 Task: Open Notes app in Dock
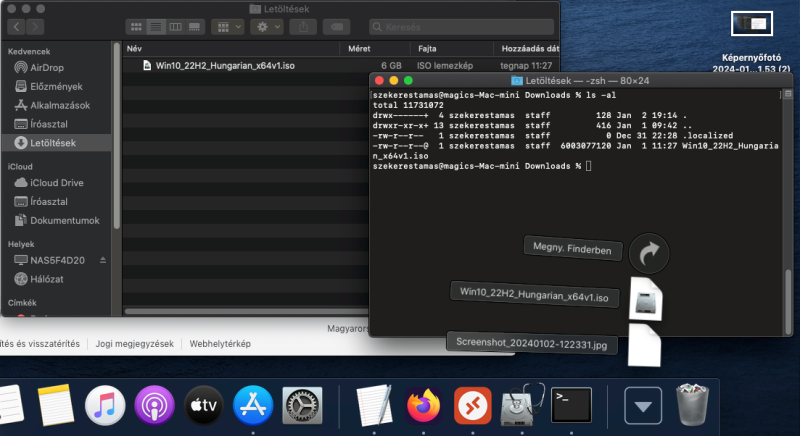pos(56,405)
